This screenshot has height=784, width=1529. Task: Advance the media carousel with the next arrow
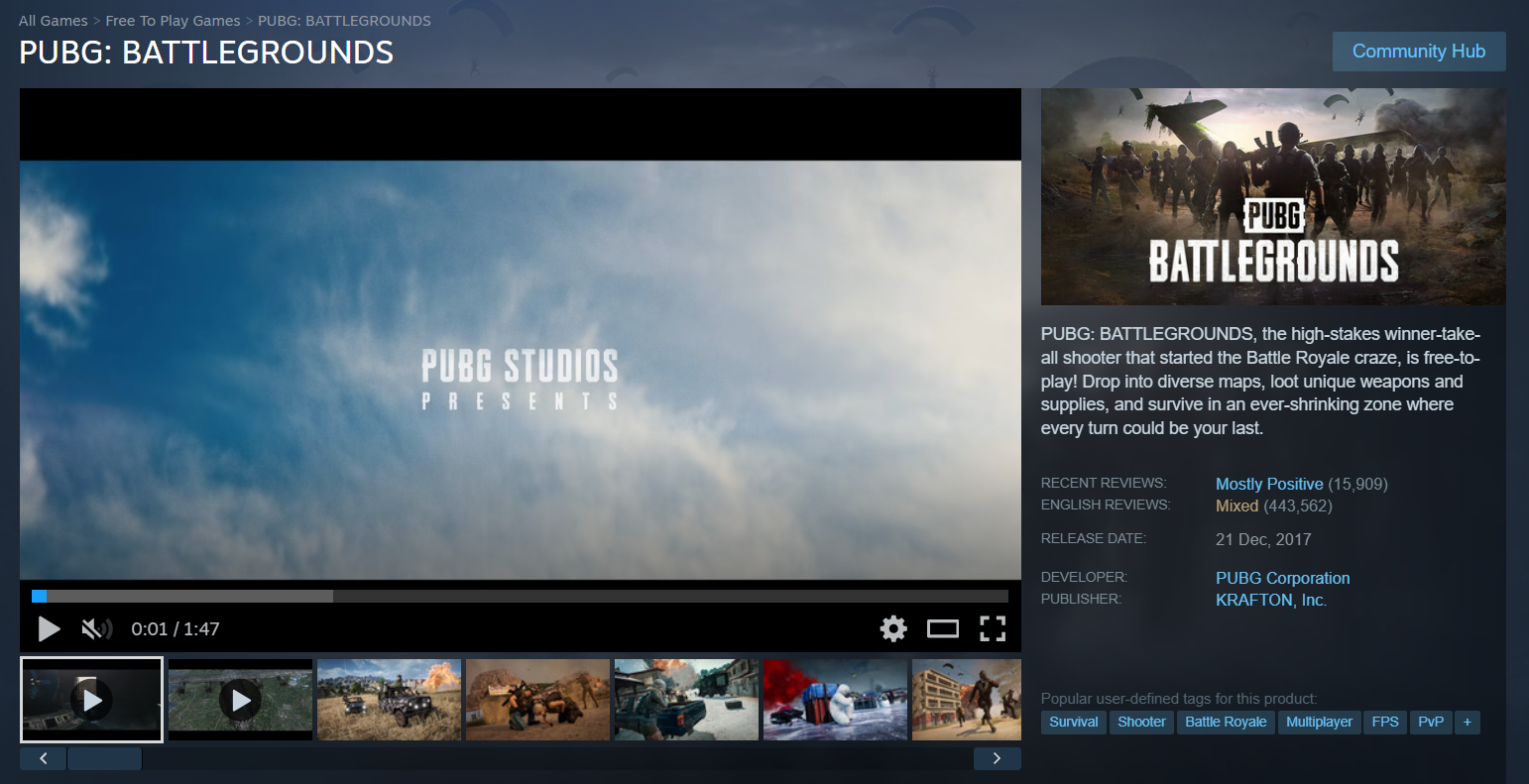(997, 757)
